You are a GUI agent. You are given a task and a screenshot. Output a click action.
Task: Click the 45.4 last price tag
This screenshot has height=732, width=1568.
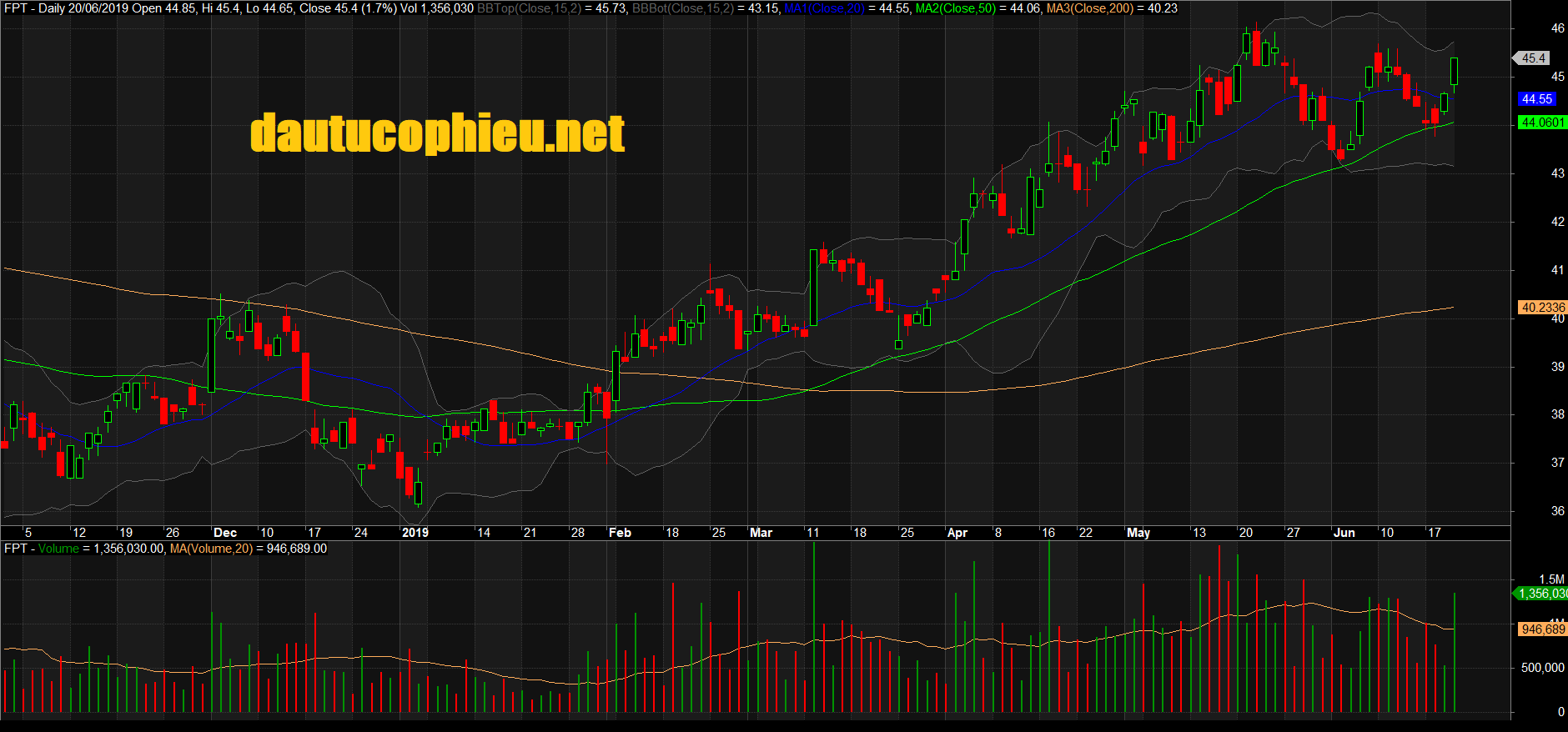tap(1533, 58)
